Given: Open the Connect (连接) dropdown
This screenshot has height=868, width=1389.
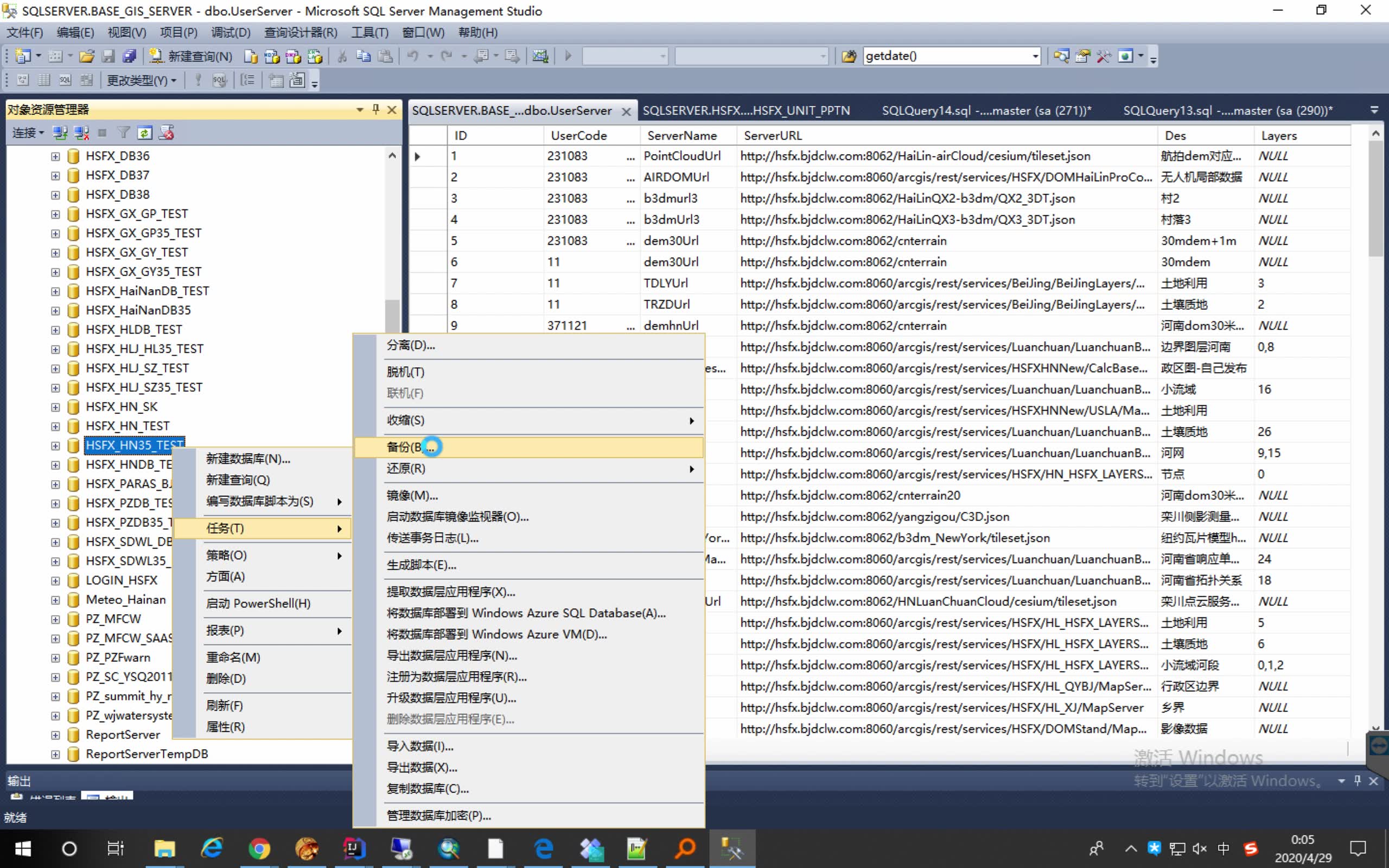Looking at the screenshot, I should pyautogui.click(x=28, y=132).
